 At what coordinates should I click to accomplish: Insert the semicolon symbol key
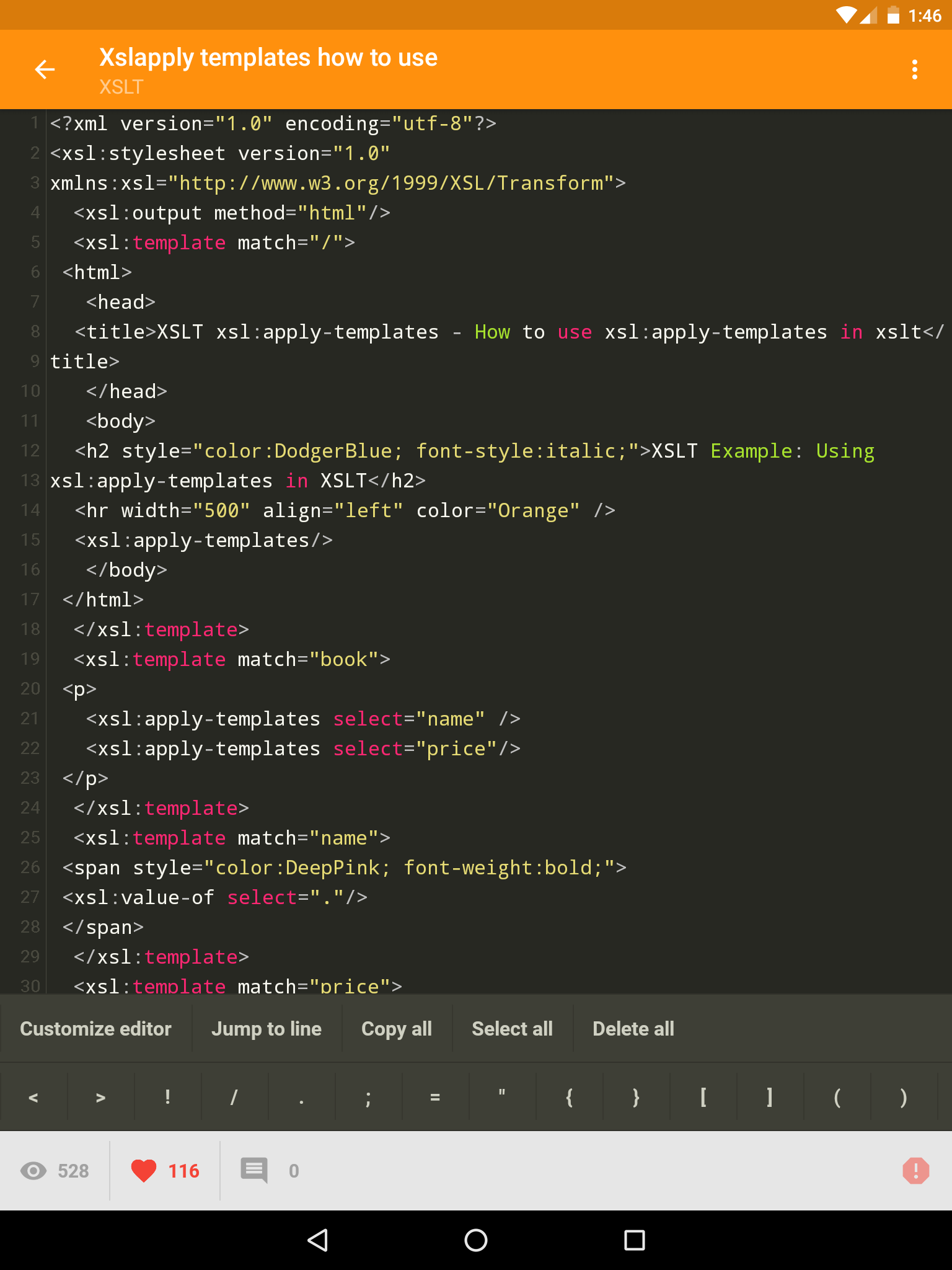click(x=368, y=1098)
